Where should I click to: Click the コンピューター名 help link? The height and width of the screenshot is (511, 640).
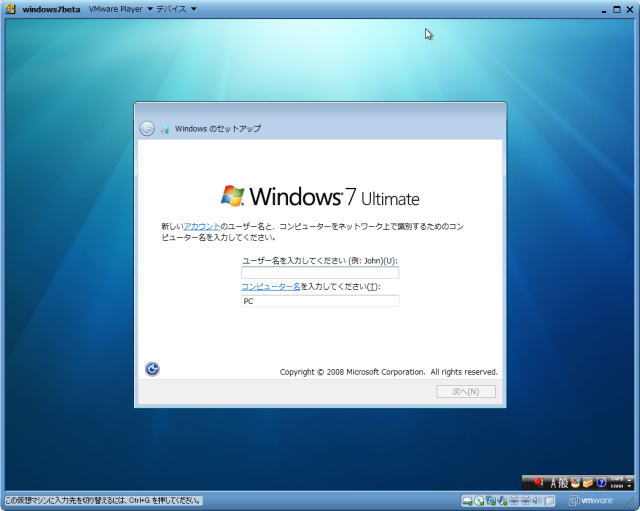pos(271,287)
